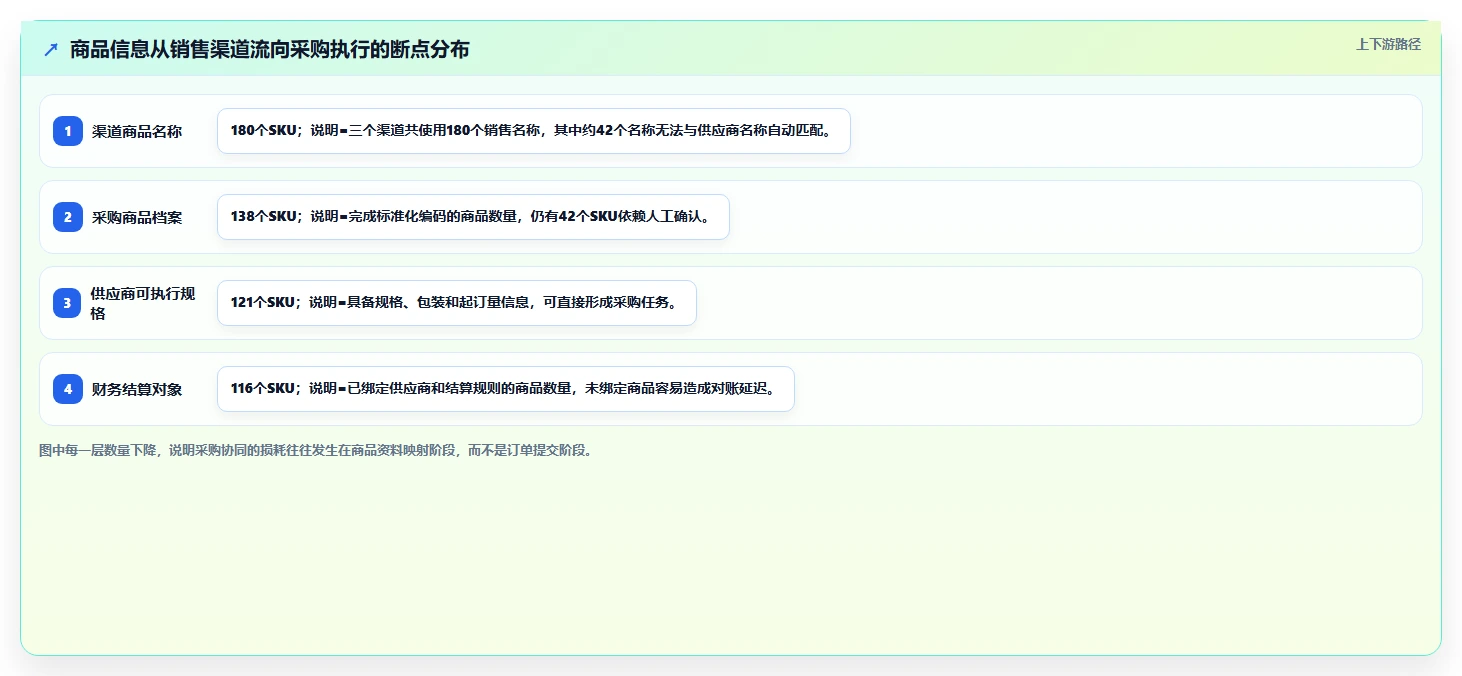Select the 财务结算对象 label
This screenshot has width=1462, height=676.
137,389
